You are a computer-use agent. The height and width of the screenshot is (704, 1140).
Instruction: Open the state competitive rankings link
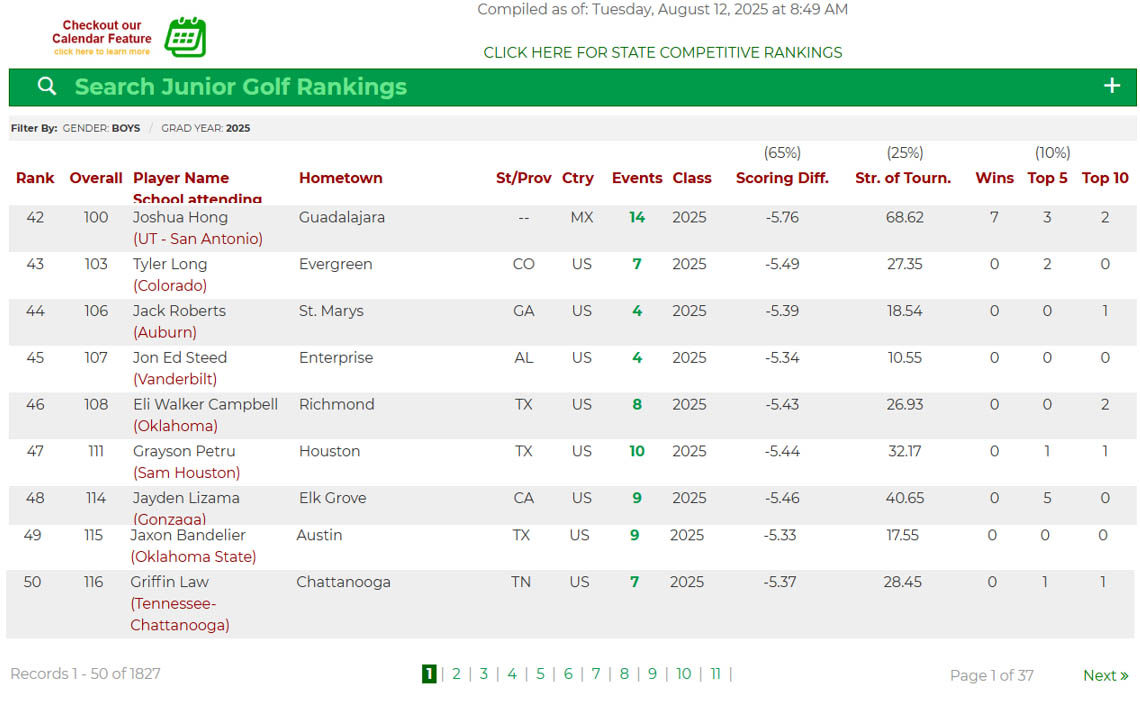click(662, 52)
